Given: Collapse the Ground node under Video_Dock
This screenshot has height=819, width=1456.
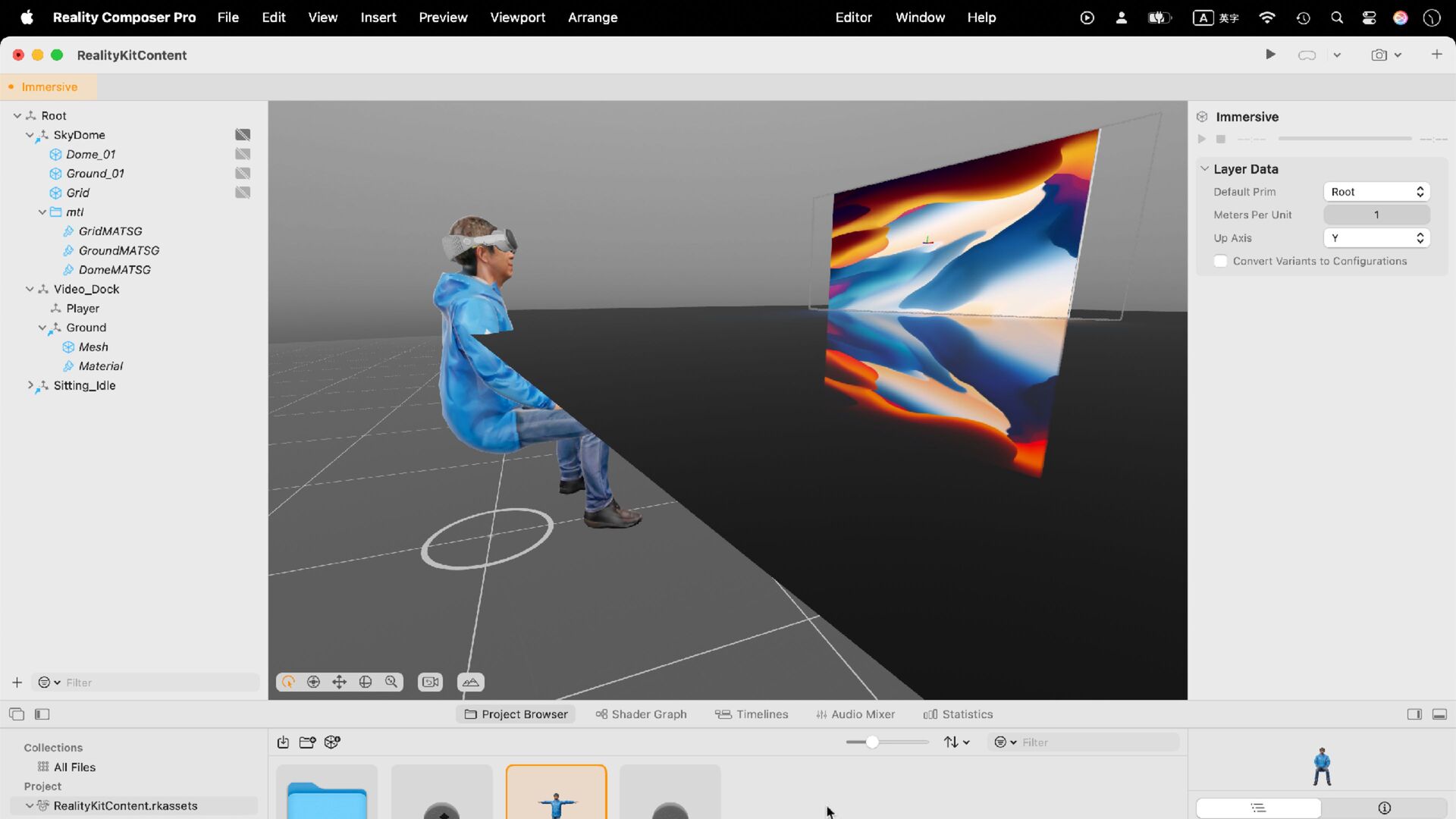Looking at the screenshot, I should click(x=42, y=328).
